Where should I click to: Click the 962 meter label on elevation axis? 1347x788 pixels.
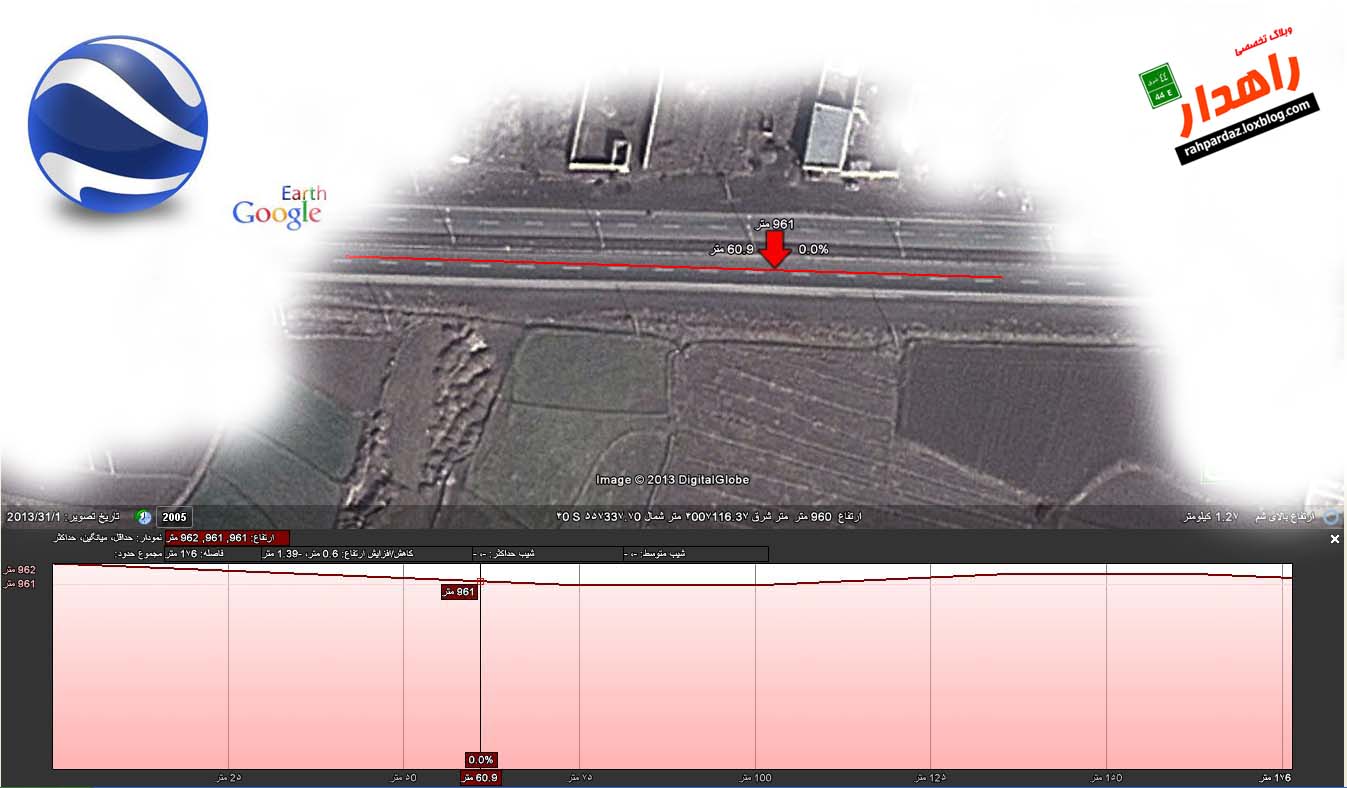pos(20,570)
